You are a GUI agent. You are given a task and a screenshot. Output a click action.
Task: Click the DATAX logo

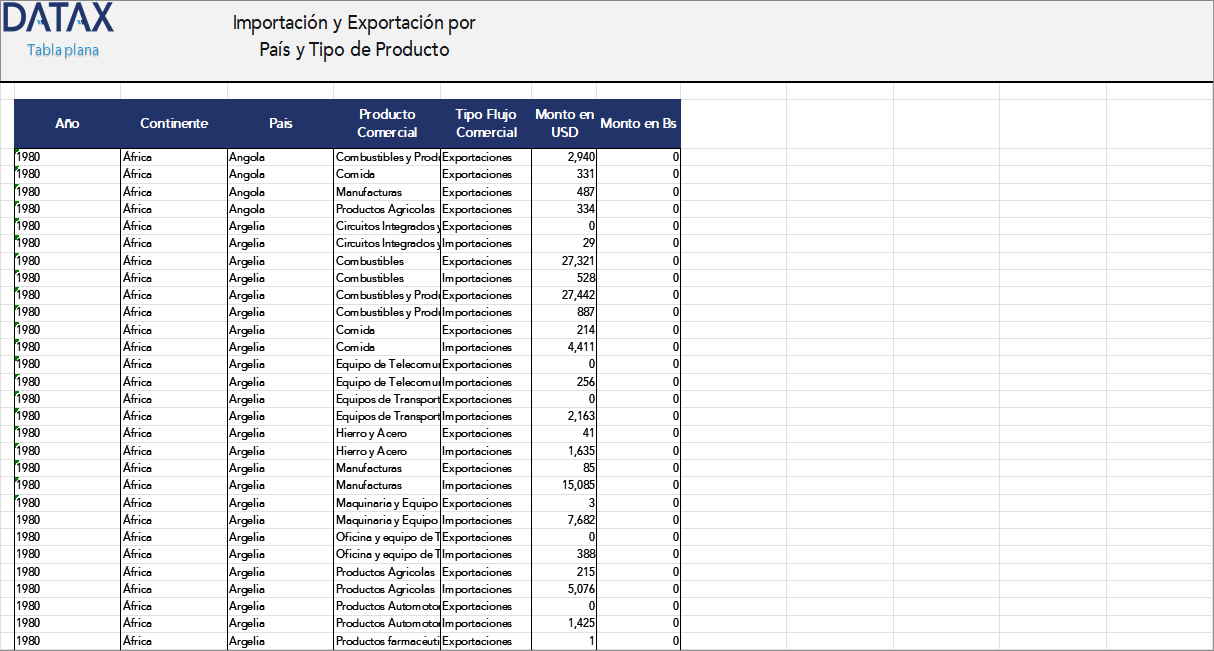click(x=58, y=17)
